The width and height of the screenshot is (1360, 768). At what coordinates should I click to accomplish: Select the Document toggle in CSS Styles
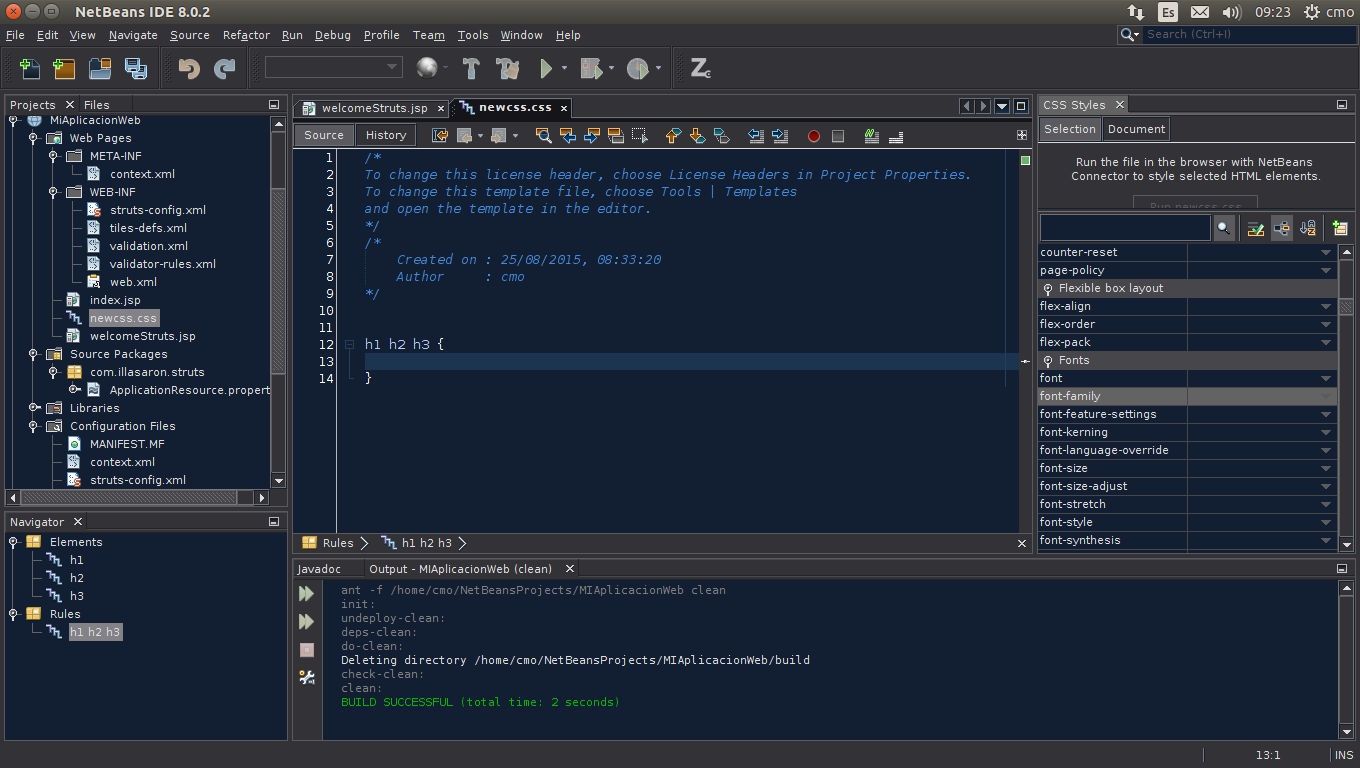(x=1136, y=129)
